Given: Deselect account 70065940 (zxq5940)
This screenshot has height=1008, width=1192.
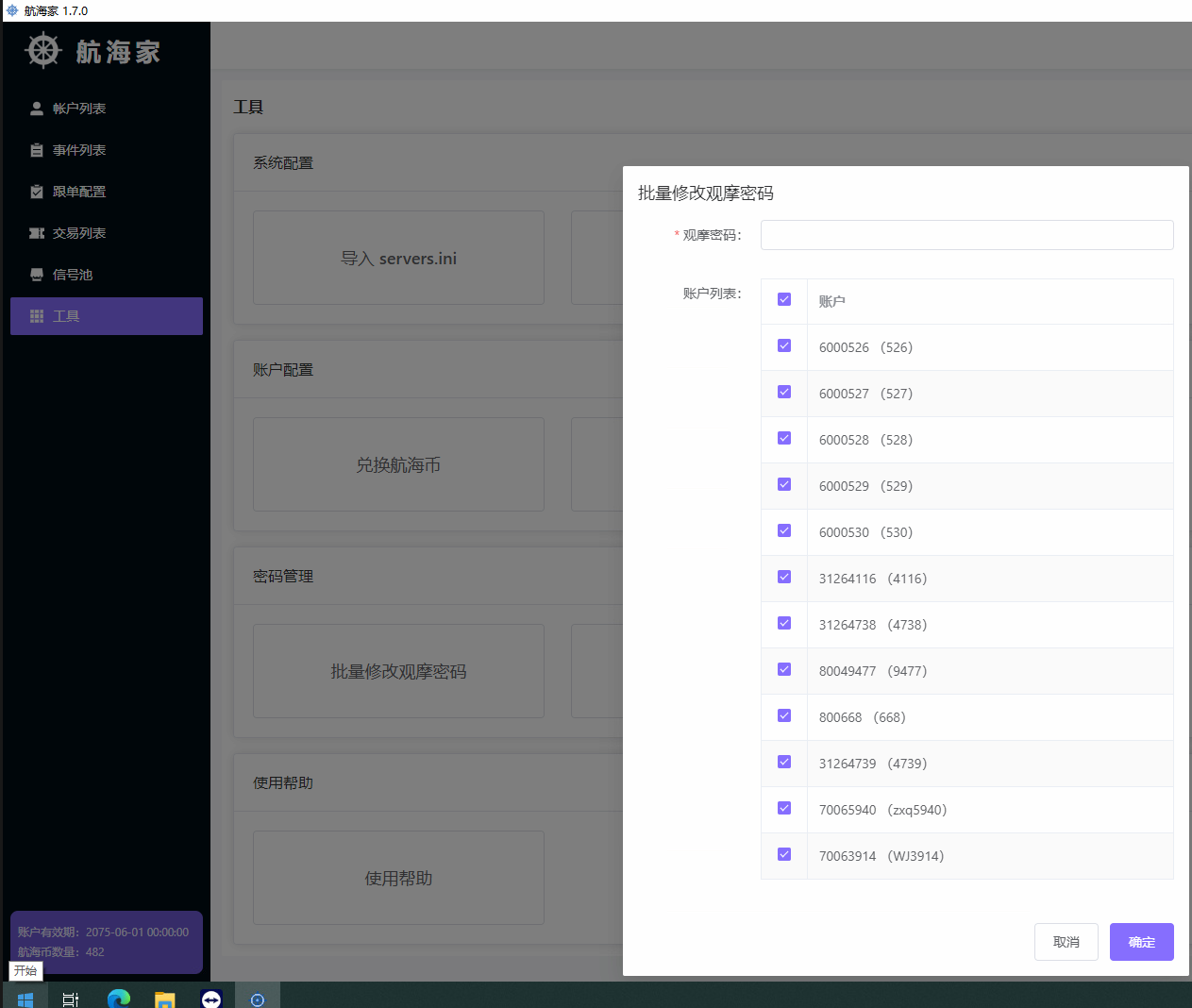Looking at the screenshot, I should [x=784, y=808].
